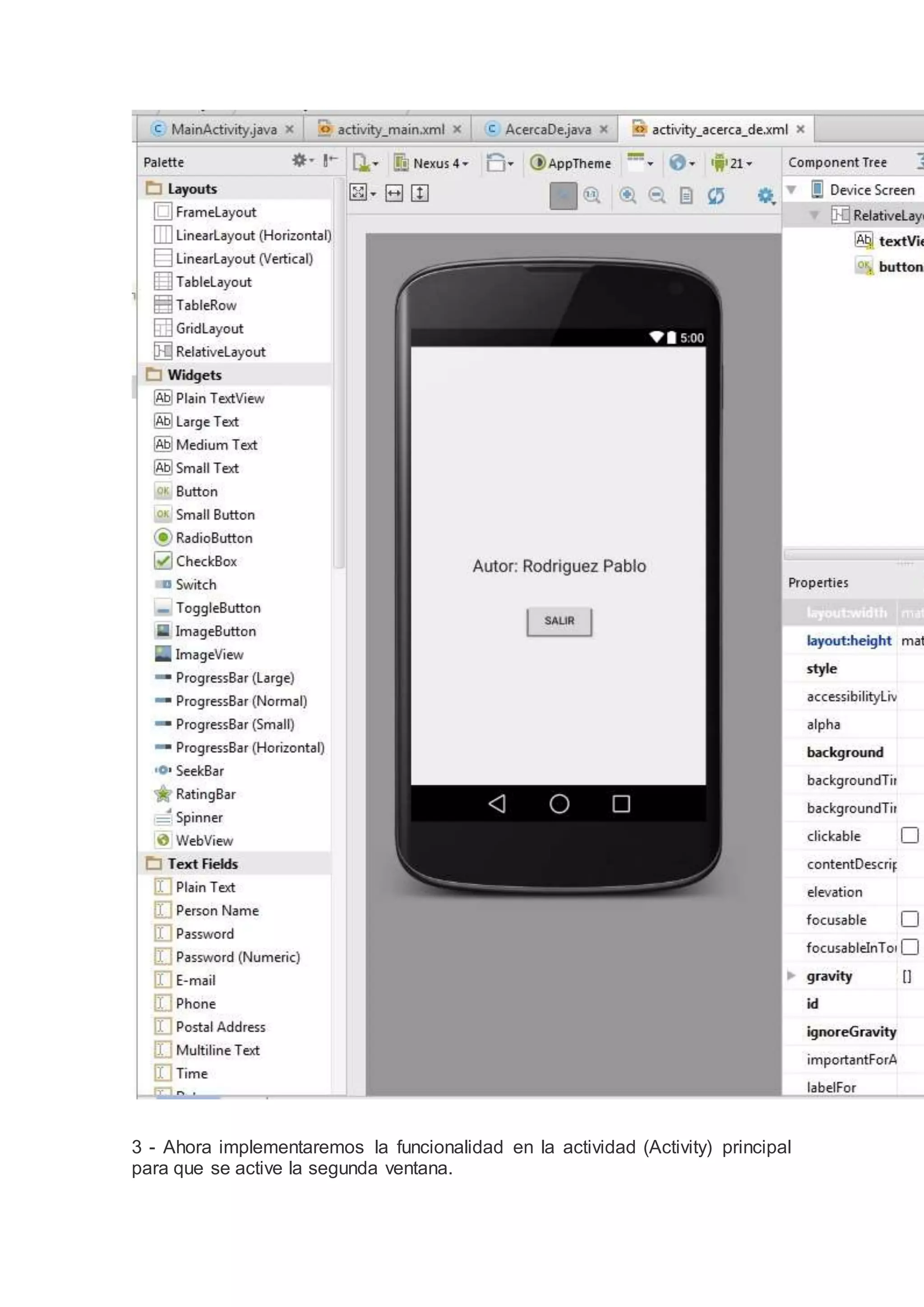The image size is (924, 1307).
Task: Enable the clickable property checkbox
Action: point(909,835)
